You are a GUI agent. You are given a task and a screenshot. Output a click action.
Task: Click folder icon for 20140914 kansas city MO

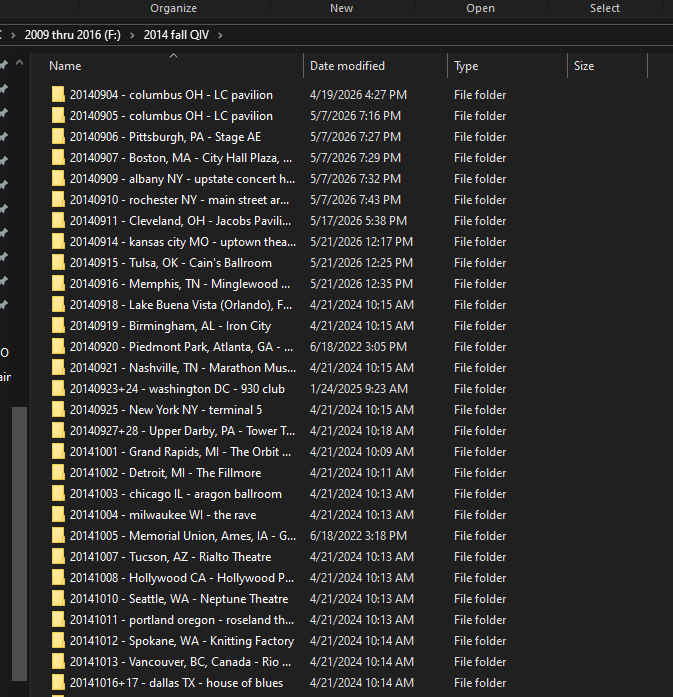coord(58,242)
